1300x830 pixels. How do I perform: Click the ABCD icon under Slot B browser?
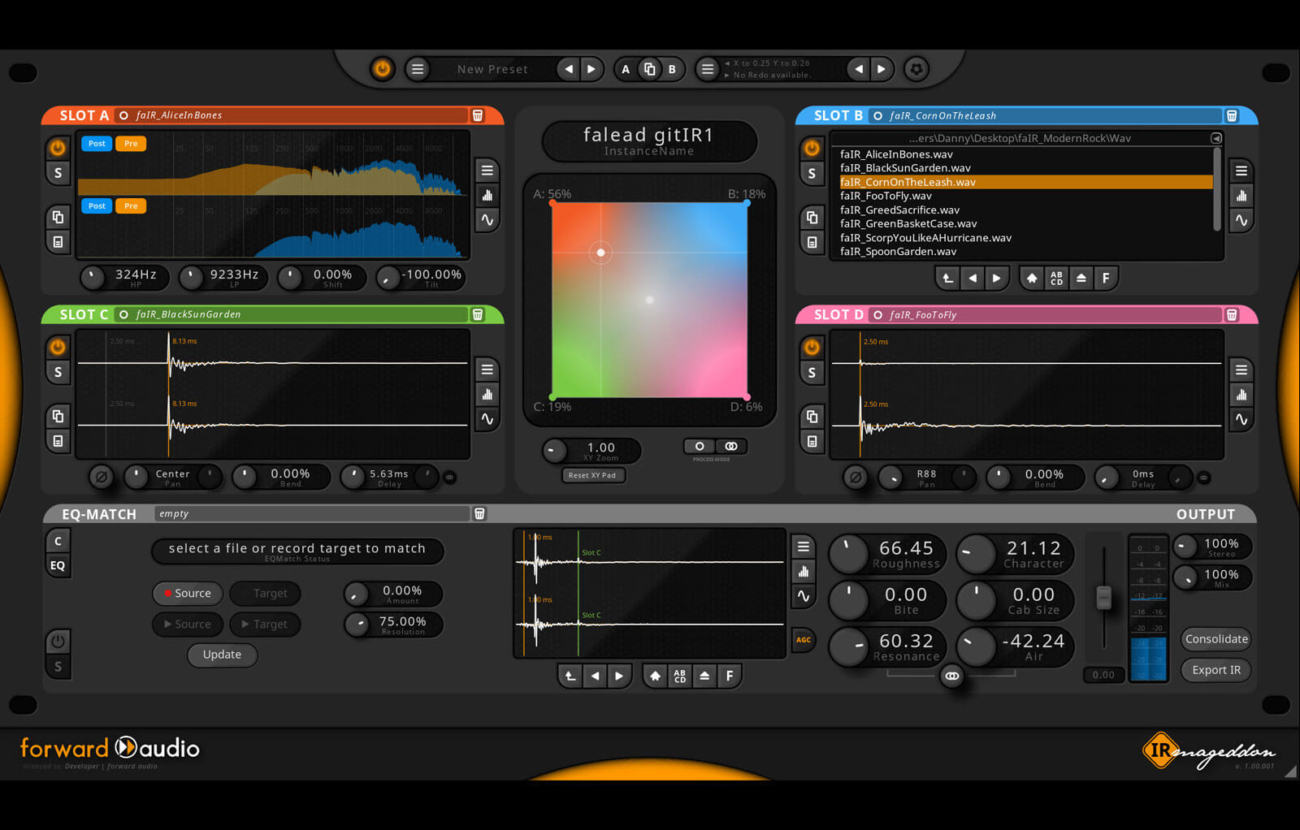(x=1056, y=279)
